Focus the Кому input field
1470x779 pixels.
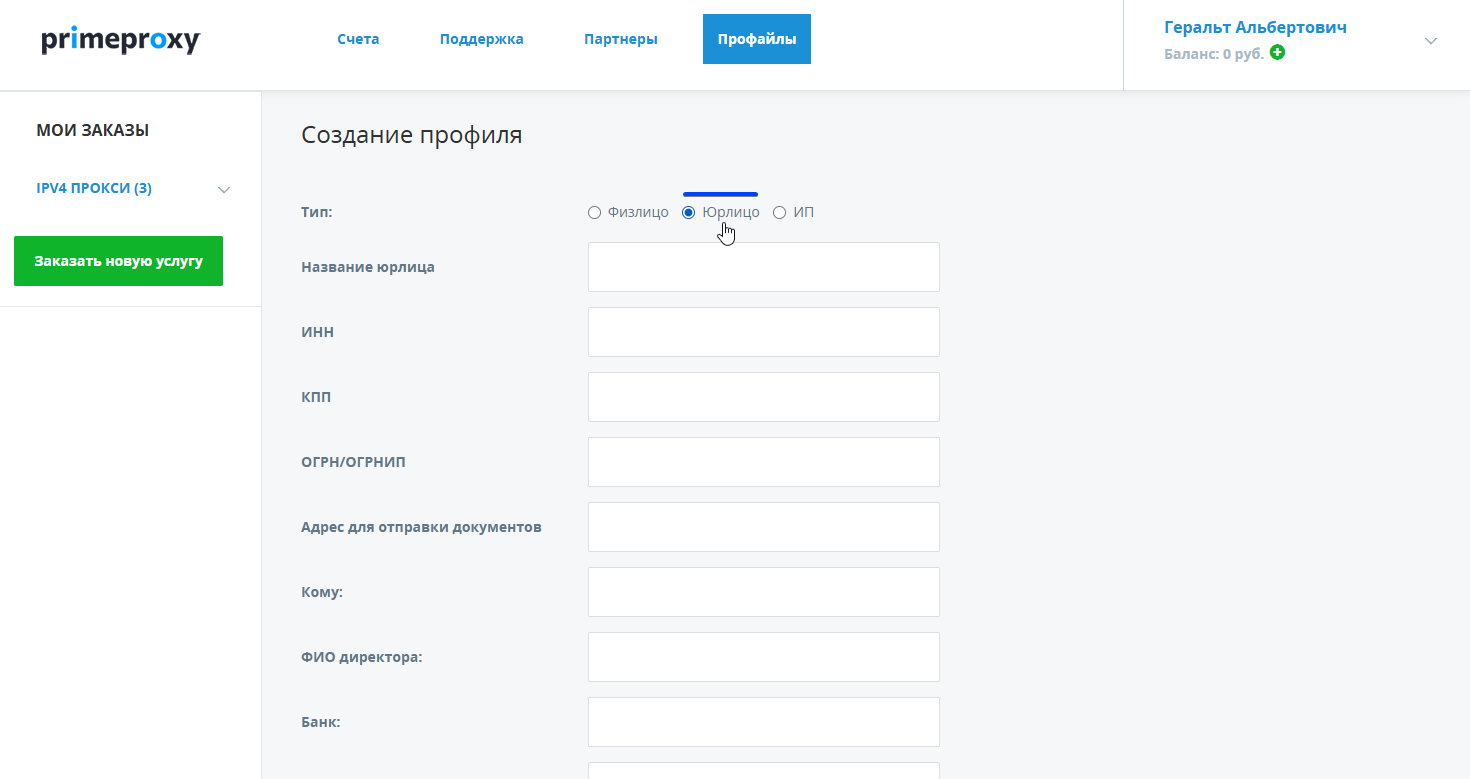pyautogui.click(x=764, y=592)
